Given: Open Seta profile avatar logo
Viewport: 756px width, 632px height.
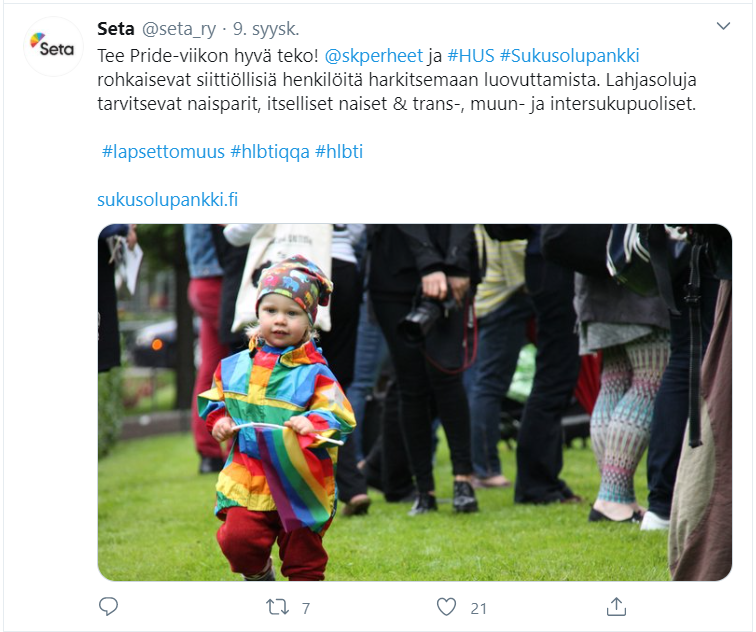Looking at the screenshot, I should [x=54, y=47].
